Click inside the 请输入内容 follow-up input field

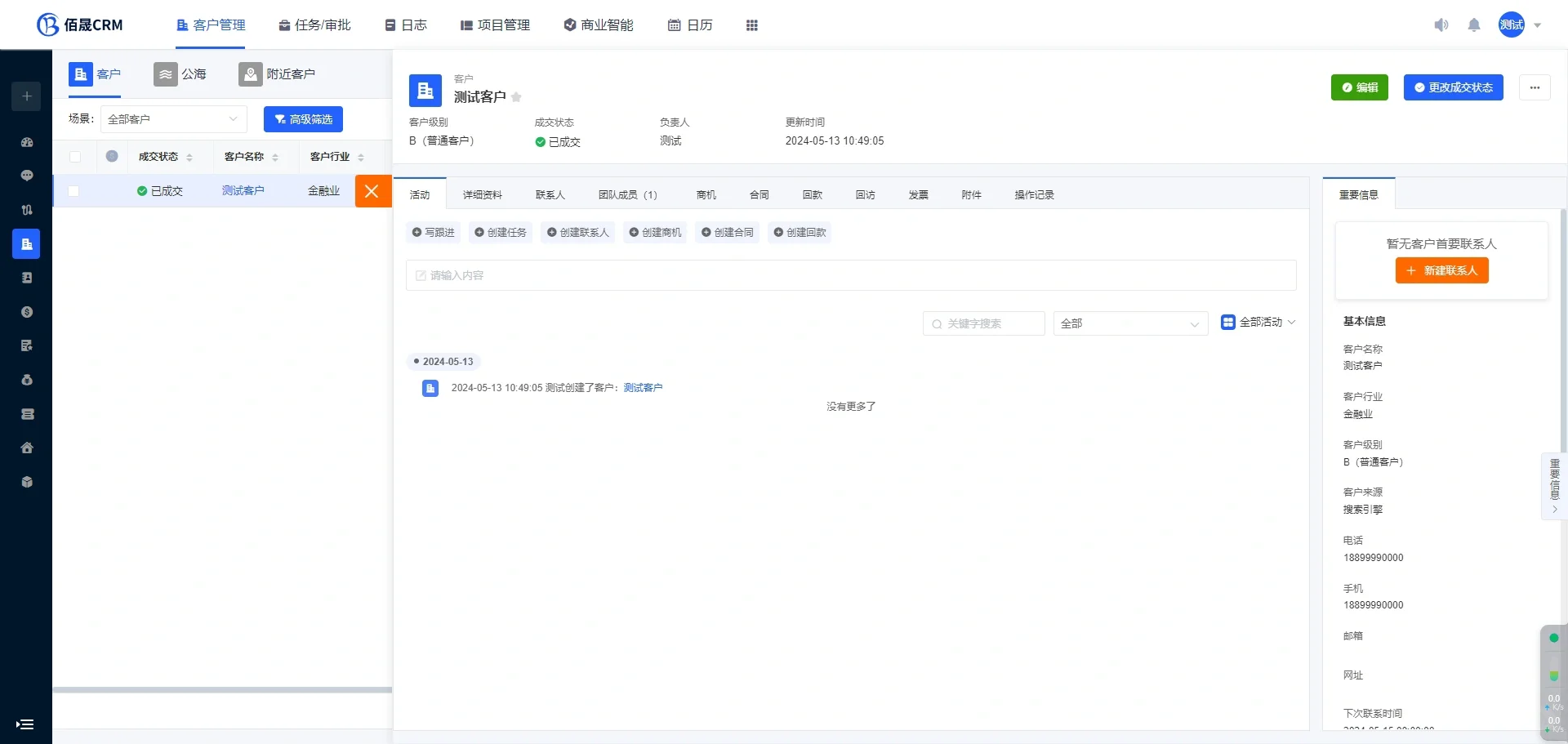849,275
